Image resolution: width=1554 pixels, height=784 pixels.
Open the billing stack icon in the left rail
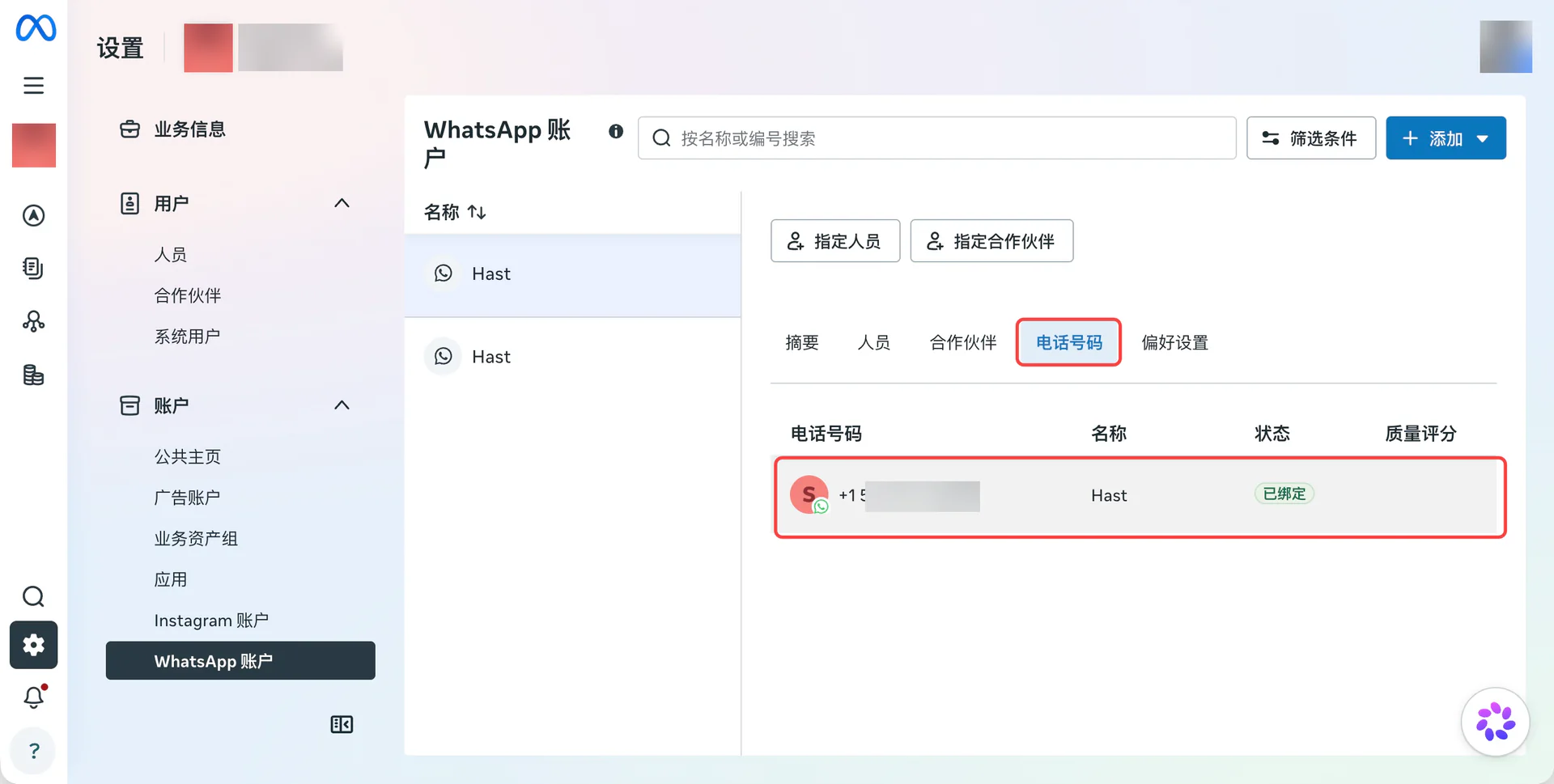[x=33, y=375]
